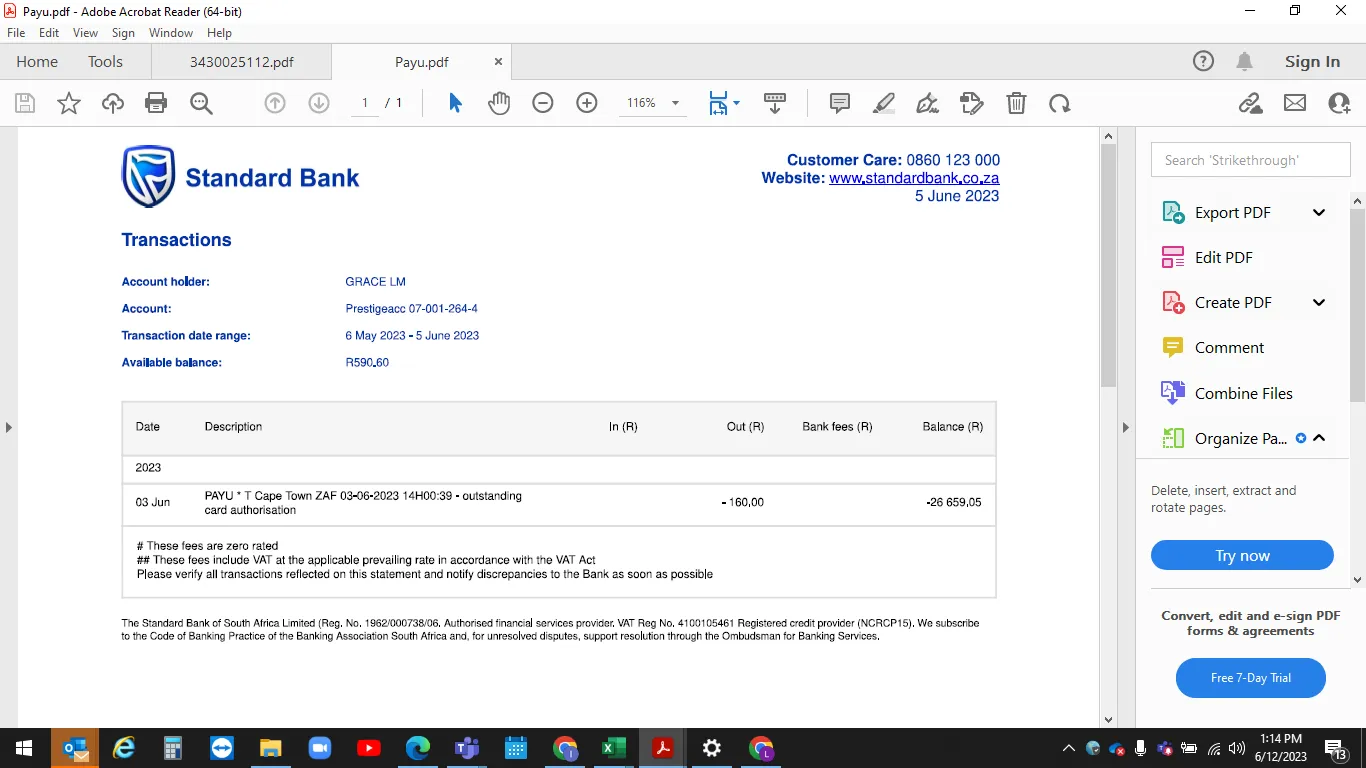
Task: Open Combine Files tool
Action: click(x=1243, y=393)
